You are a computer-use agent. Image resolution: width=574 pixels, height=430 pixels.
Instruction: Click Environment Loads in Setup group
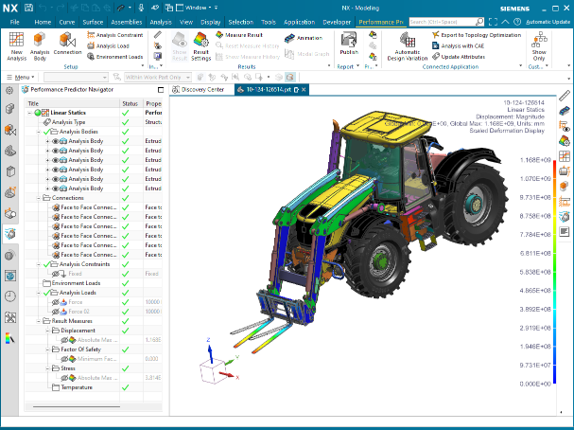pyautogui.click(x=115, y=57)
